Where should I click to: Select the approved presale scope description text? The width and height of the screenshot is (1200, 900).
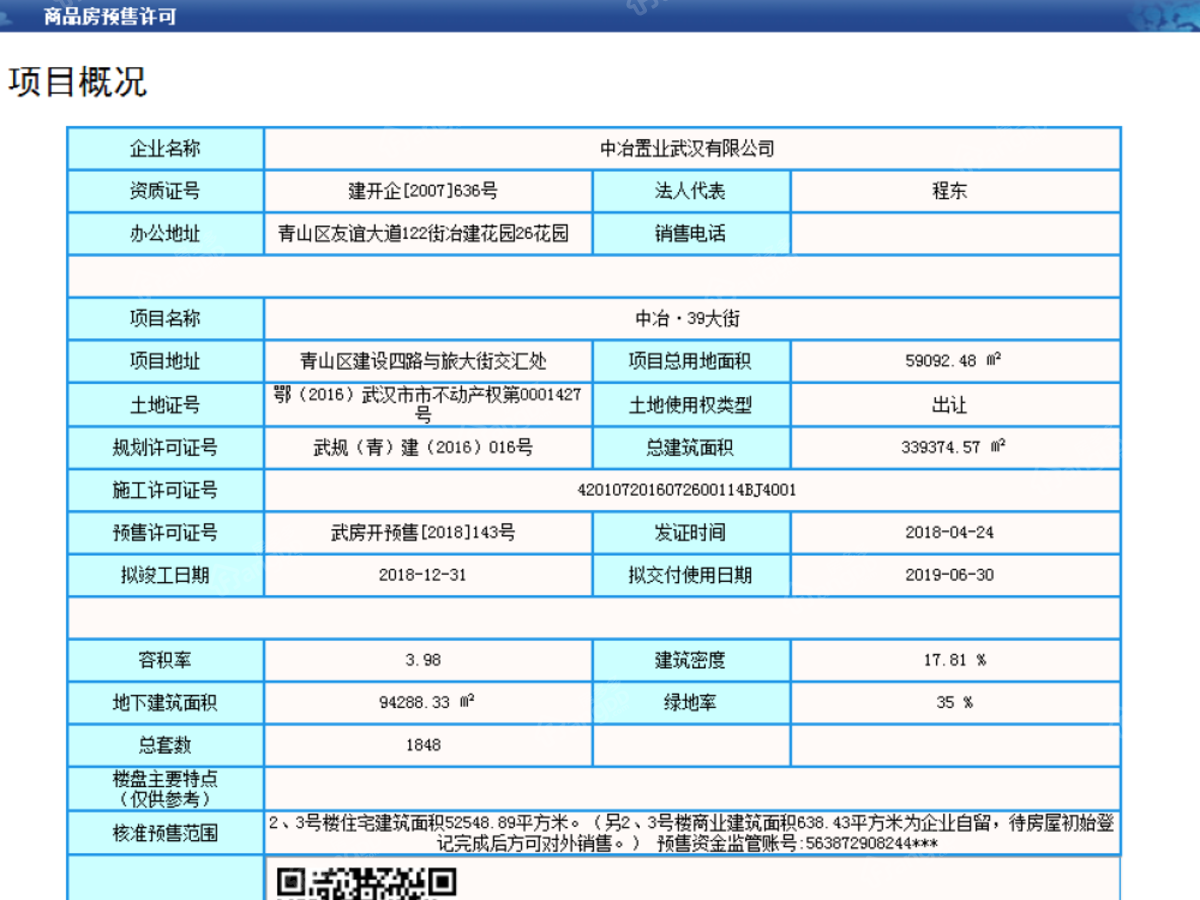pyautogui.click(x=691, y=833)
